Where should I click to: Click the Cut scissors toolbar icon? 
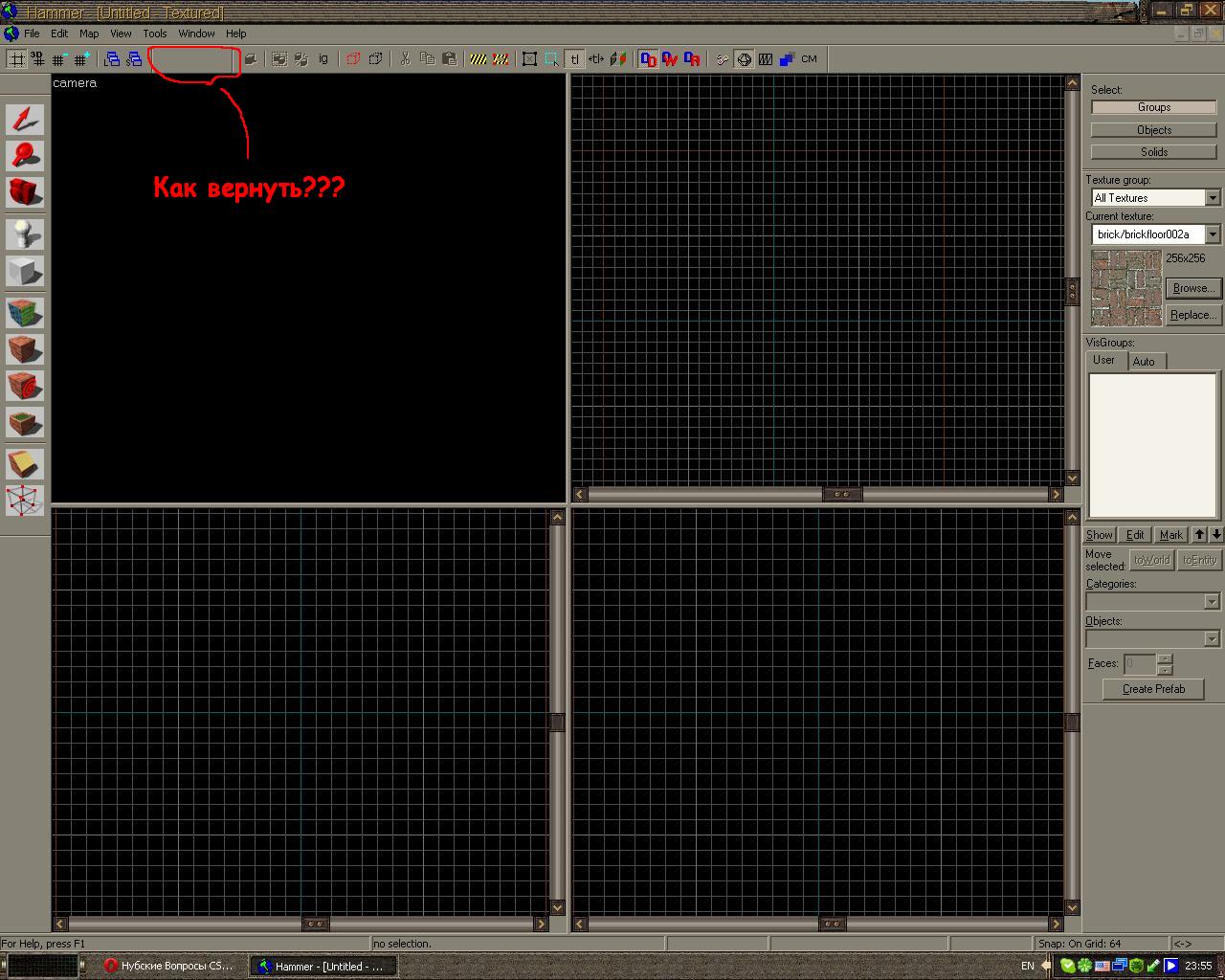pos(405,59)
